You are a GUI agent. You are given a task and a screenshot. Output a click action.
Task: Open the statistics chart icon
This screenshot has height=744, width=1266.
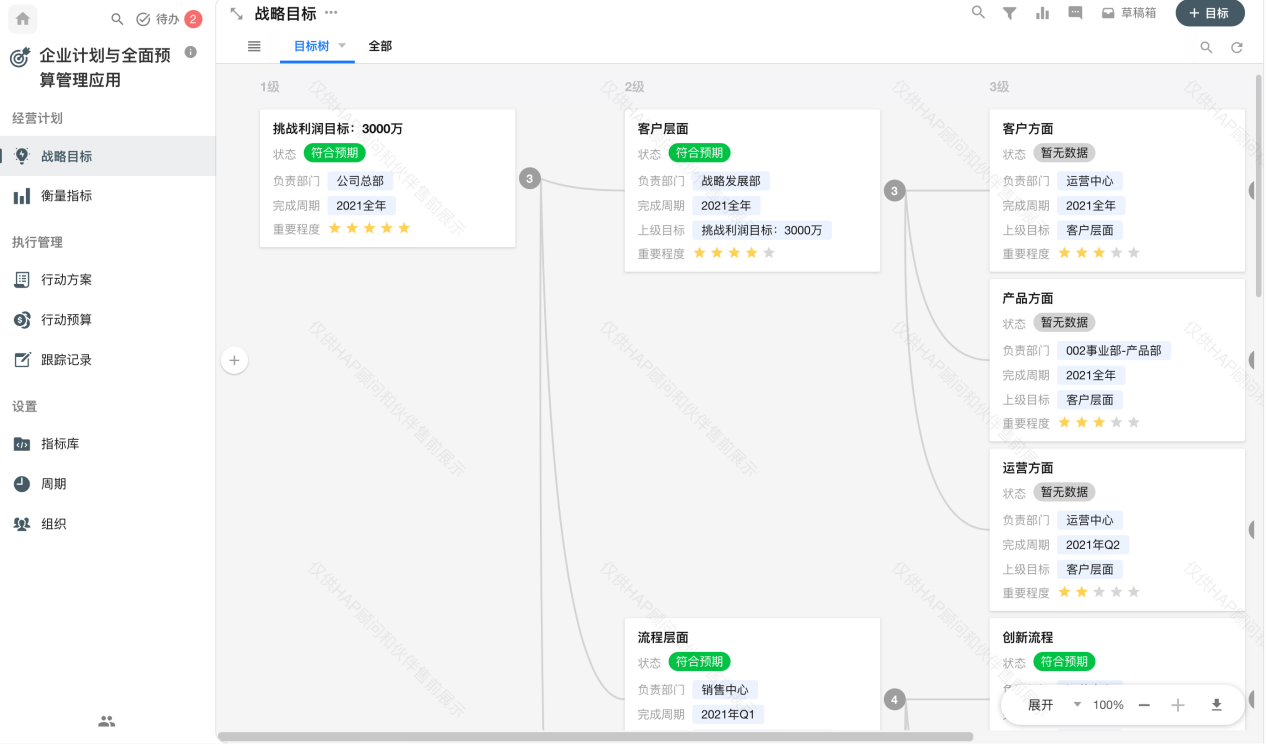tap(1043, 13)
